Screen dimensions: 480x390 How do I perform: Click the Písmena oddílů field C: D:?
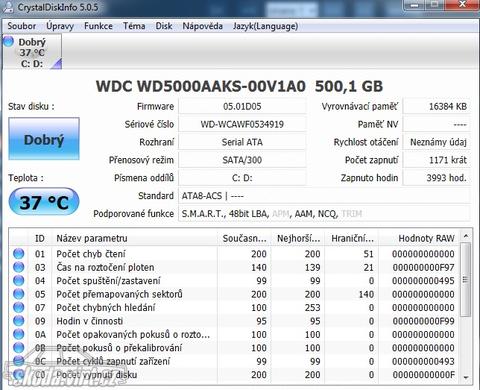242,178
